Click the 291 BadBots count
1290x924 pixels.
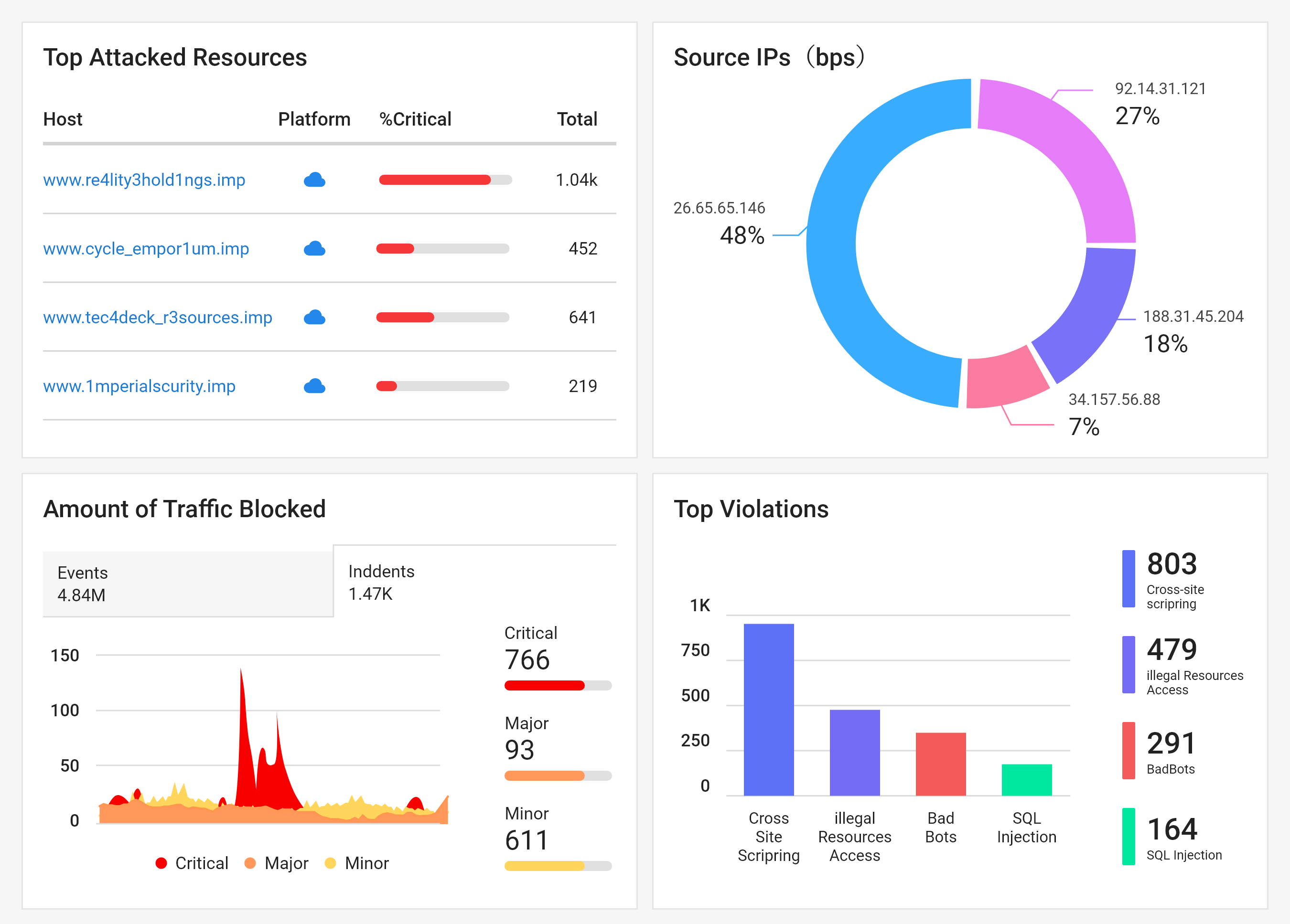pyautogui.click(x=1172, y=743)
